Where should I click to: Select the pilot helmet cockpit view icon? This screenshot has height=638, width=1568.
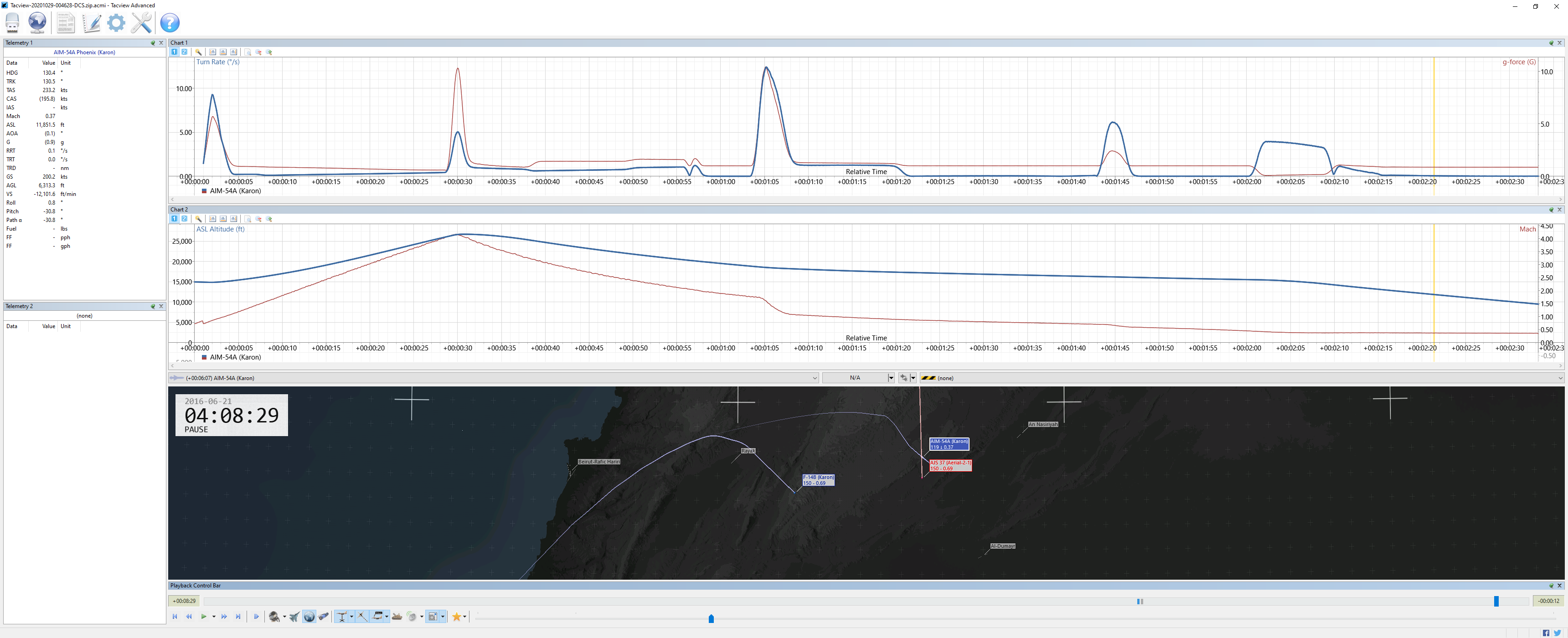point(274,617)
